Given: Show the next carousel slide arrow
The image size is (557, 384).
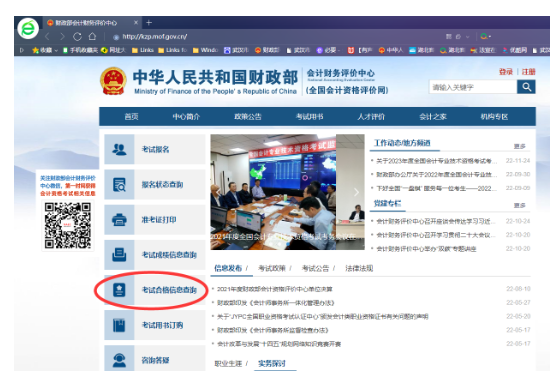Looking at the screenshot, I should click(356, 192).
